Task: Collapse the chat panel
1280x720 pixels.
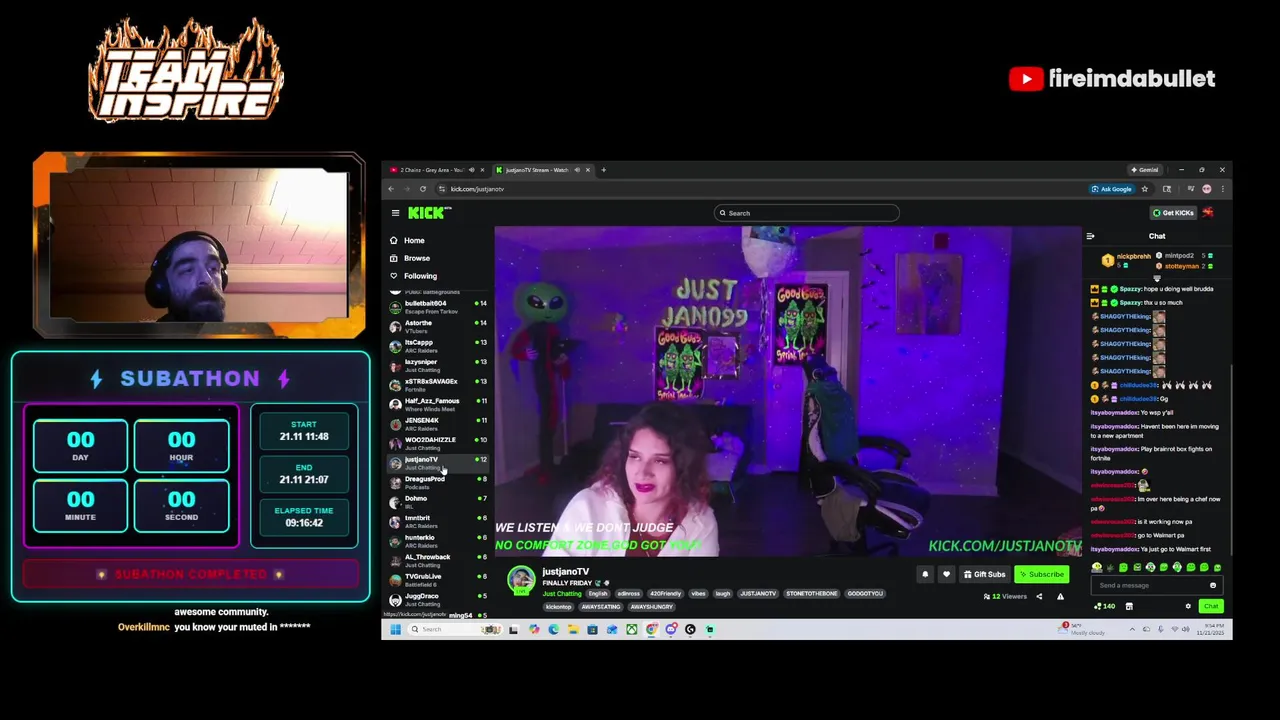Action: [x=1090, y=236]
